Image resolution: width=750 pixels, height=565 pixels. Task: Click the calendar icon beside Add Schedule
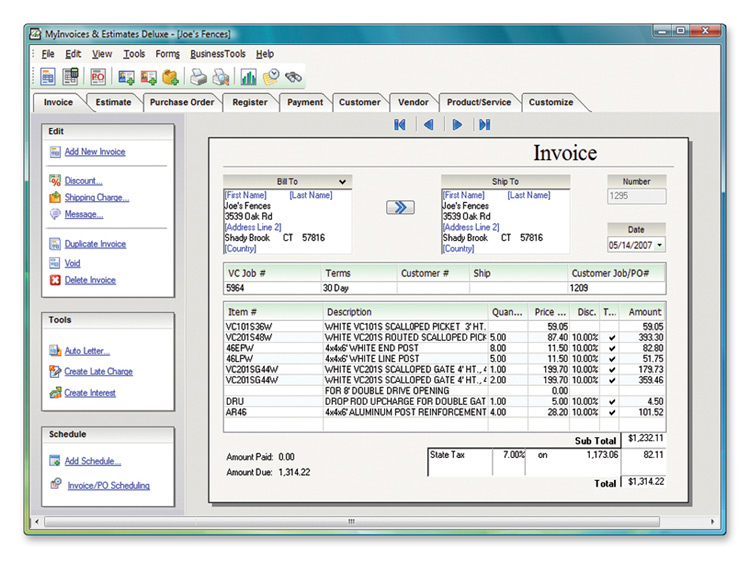55,461
